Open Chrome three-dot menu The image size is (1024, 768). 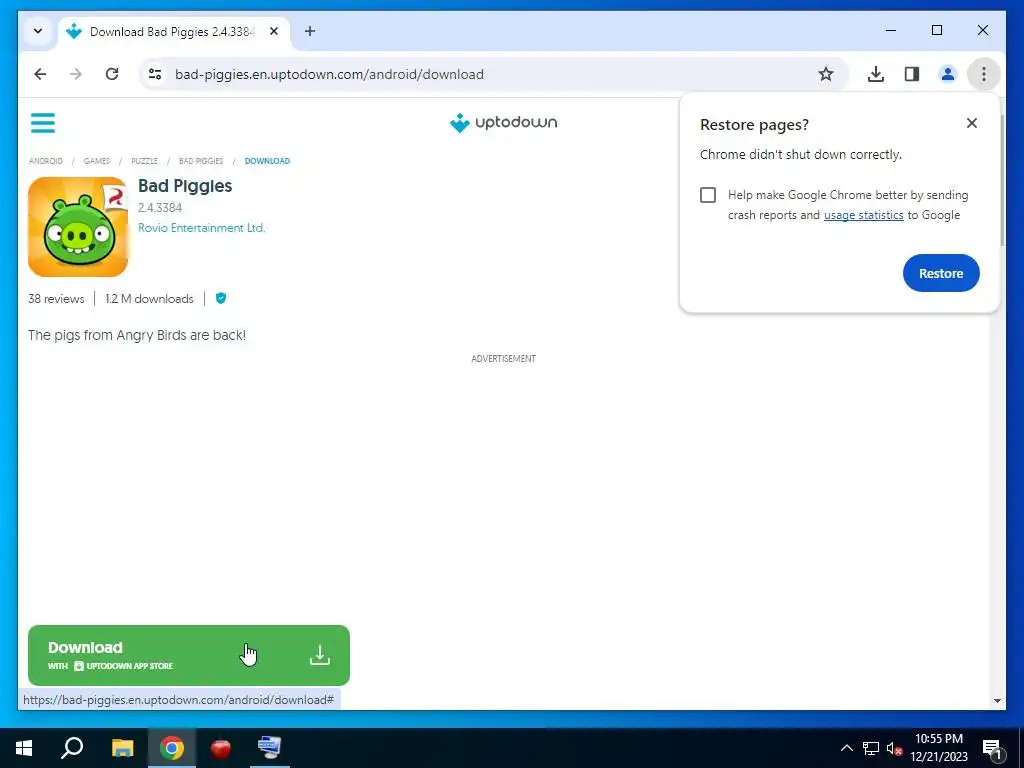[x=984, y=74]
